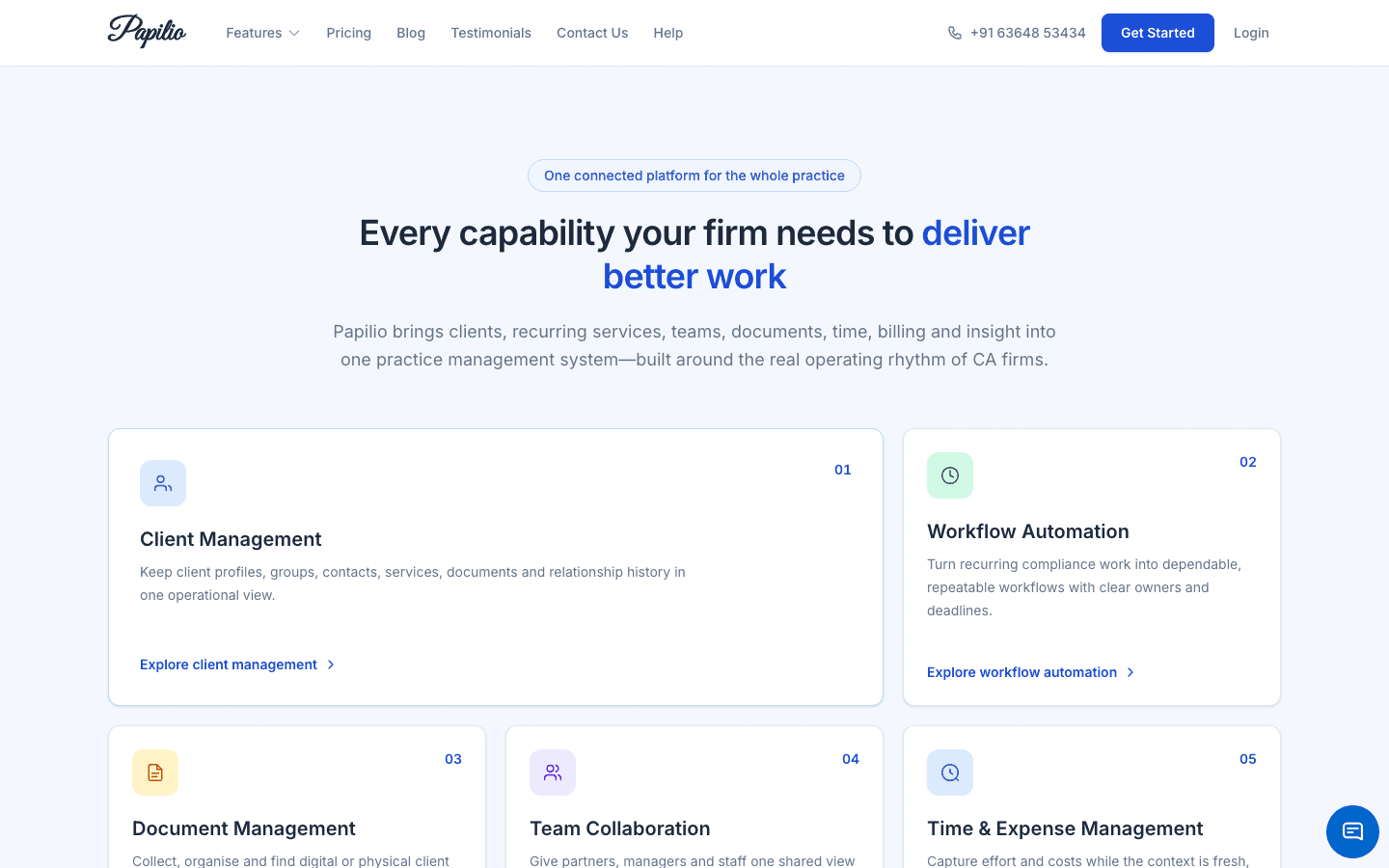Open the Help nav link
Screen dimensions: 1389x868
(x=668, y=33)
